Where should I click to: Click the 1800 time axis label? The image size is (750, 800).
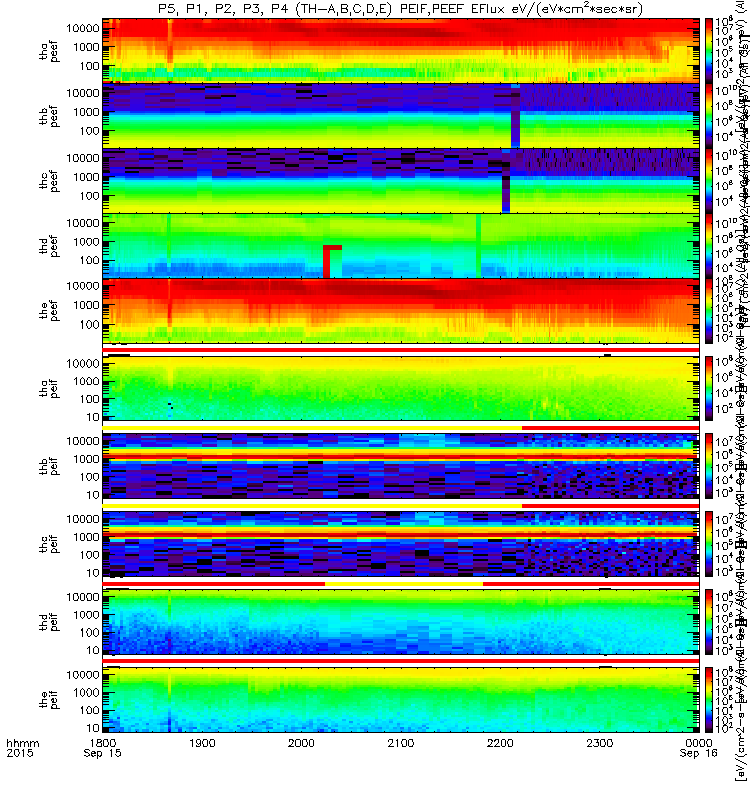103,743
